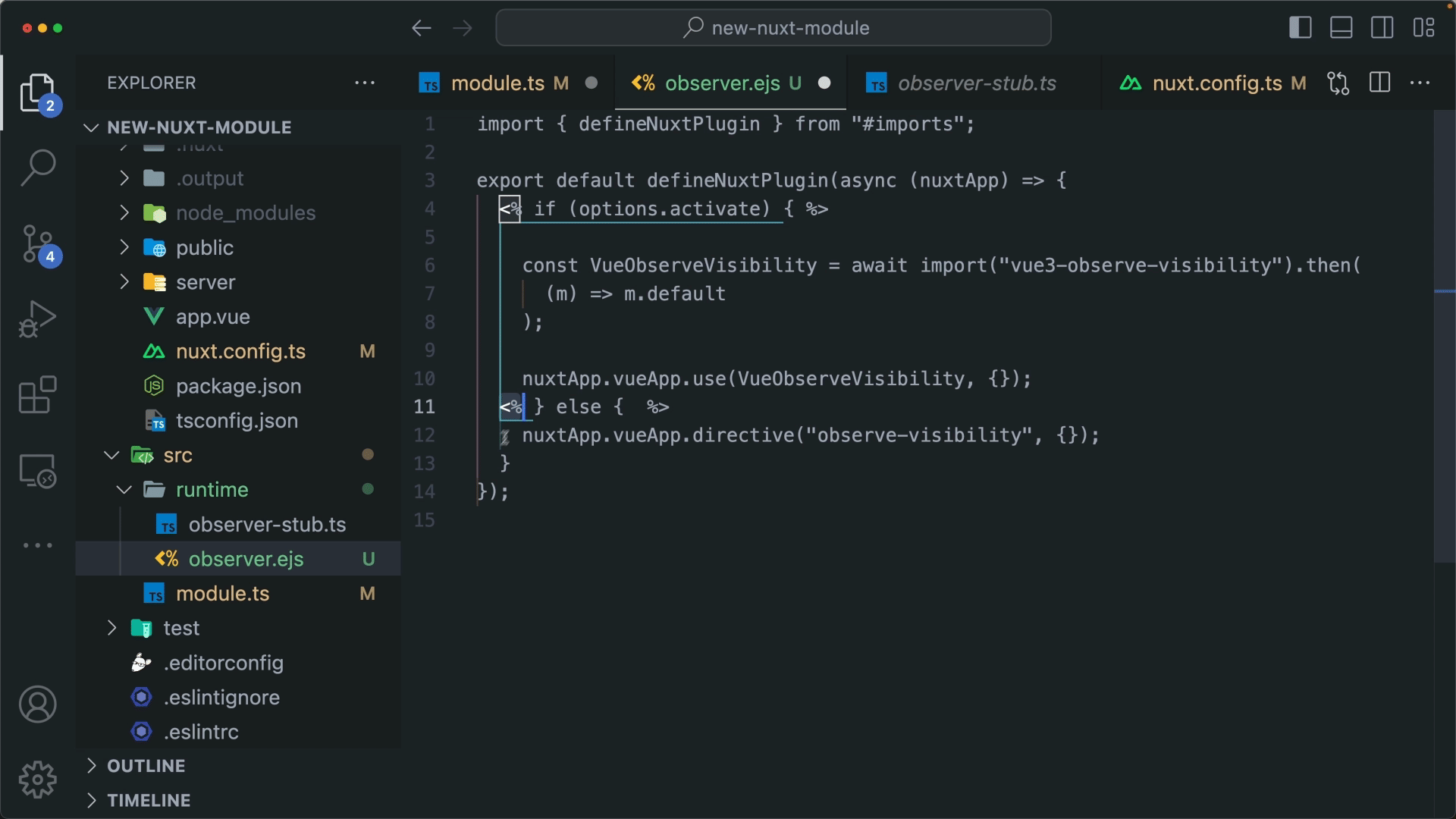Open editor more actions ellipsis

coord(1420,83)
